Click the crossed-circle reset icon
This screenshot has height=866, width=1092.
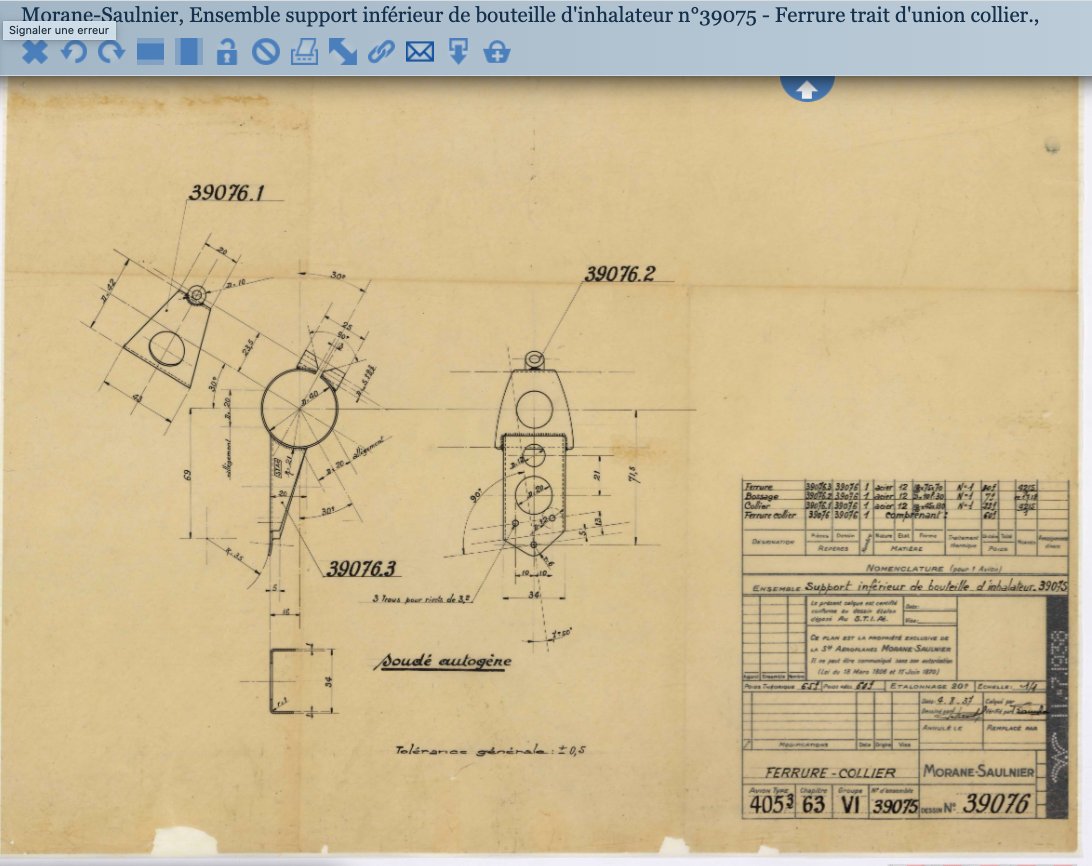(265, 52)
